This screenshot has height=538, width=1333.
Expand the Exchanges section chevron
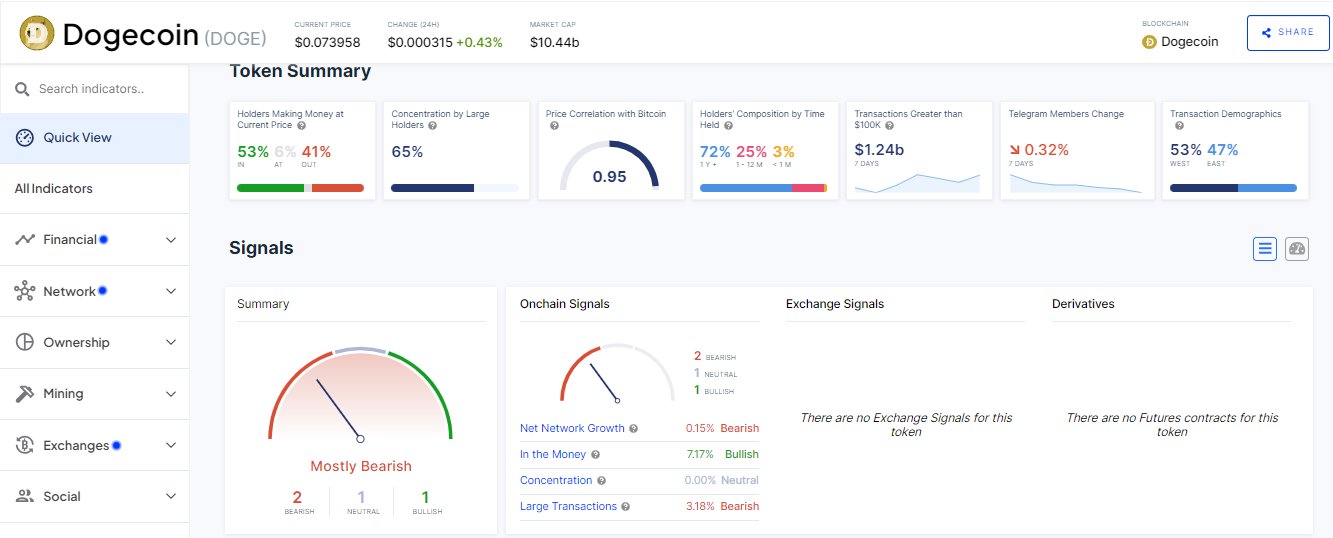(x=171, y=445)
